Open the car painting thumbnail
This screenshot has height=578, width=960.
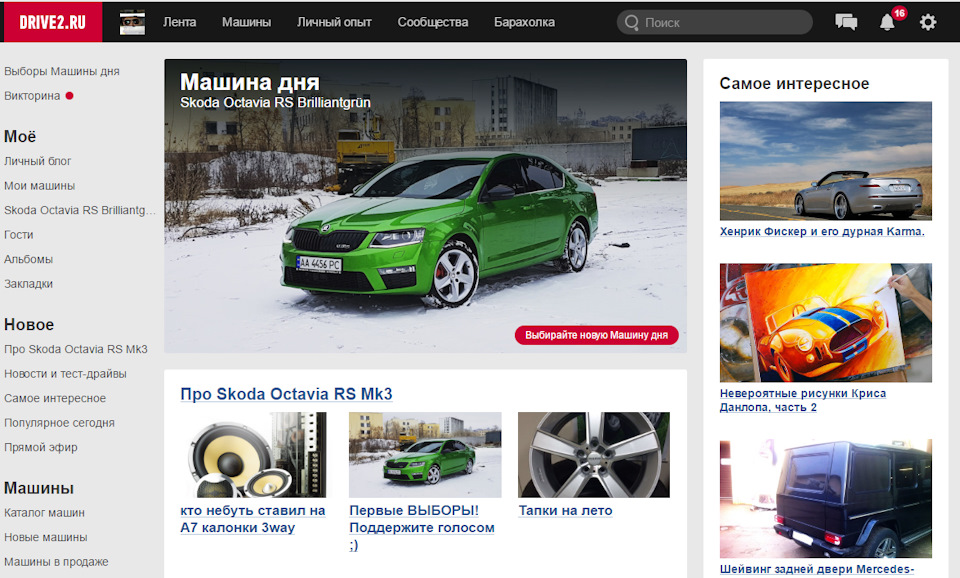tap(826, 323)
